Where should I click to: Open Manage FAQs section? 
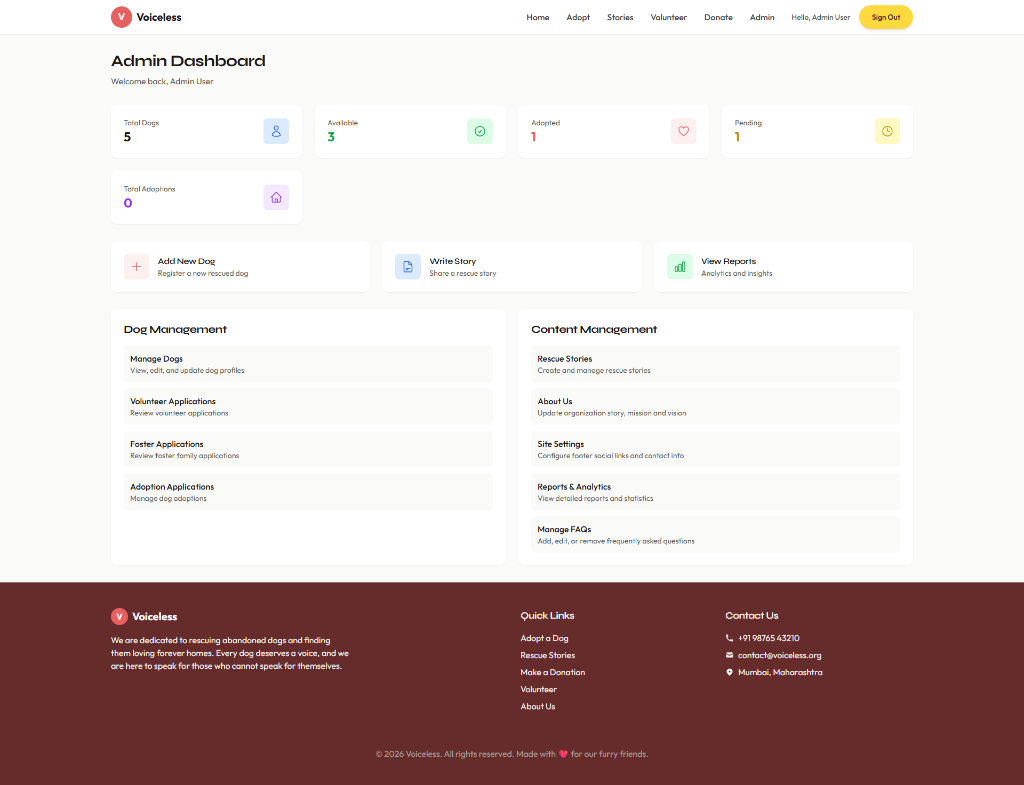click(x=714, y=533)
